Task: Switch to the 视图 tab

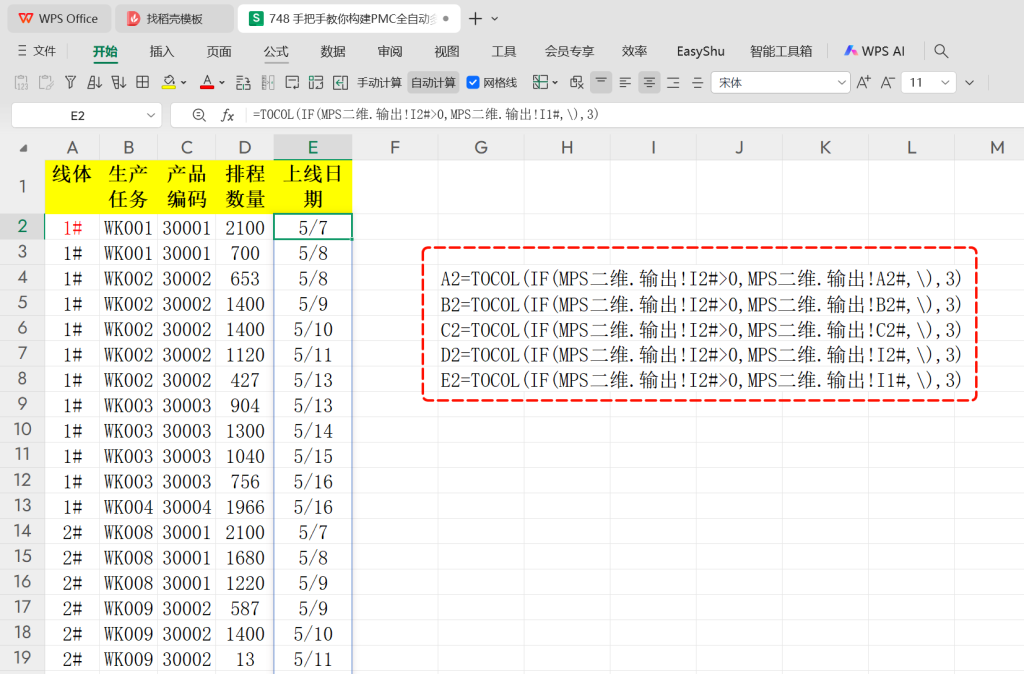Action: [447, 52]
